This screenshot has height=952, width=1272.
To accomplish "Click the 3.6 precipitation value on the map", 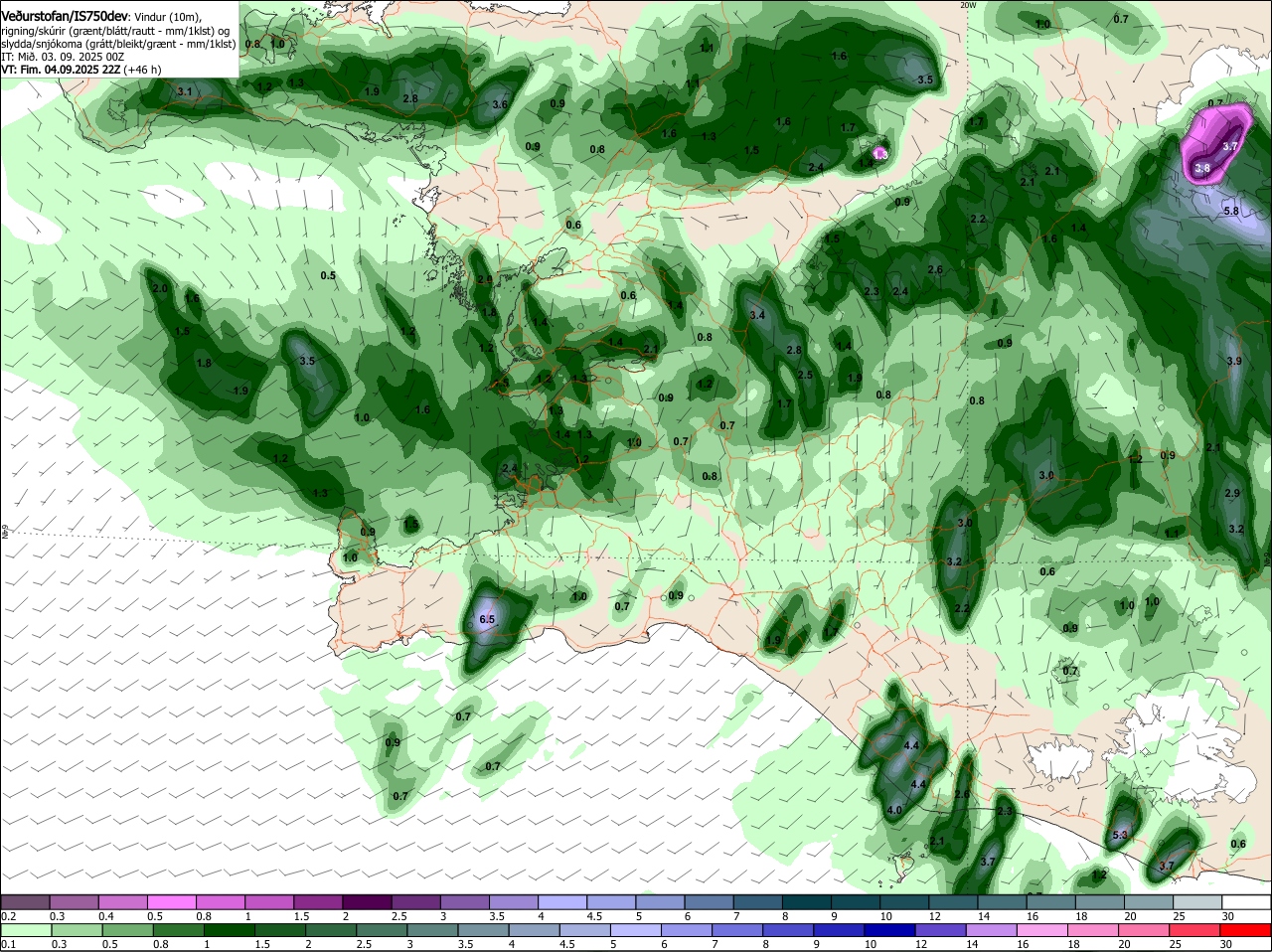I will click(x=500, y=104).
